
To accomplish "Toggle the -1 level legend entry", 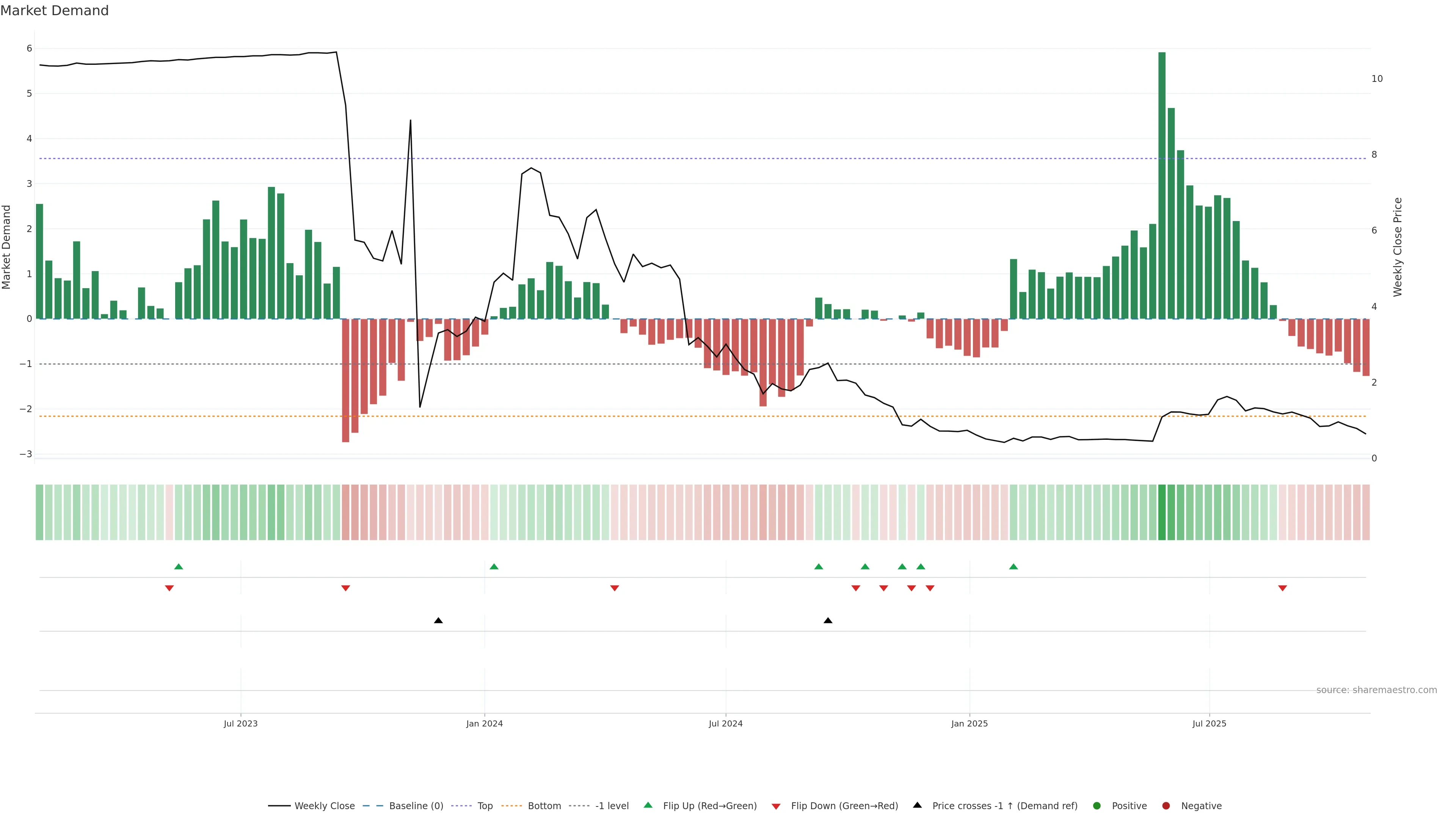I will point(612,806).
